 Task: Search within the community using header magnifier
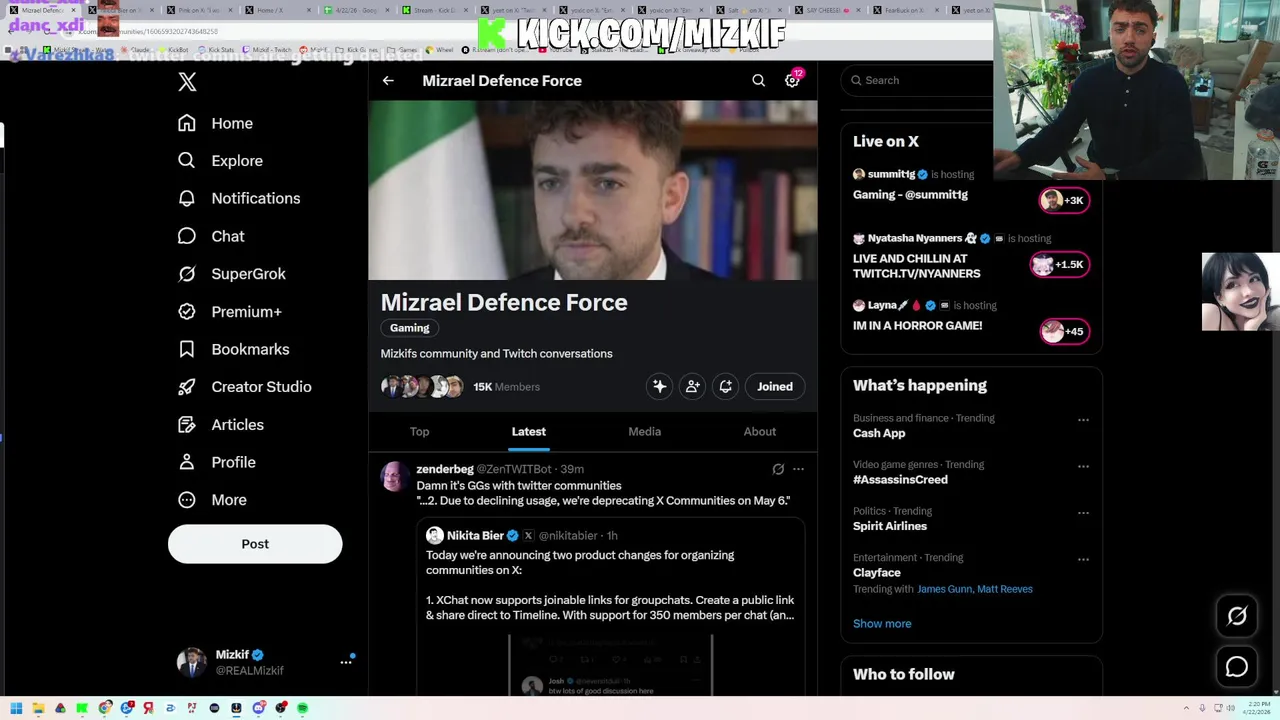(x=758, y=80)
